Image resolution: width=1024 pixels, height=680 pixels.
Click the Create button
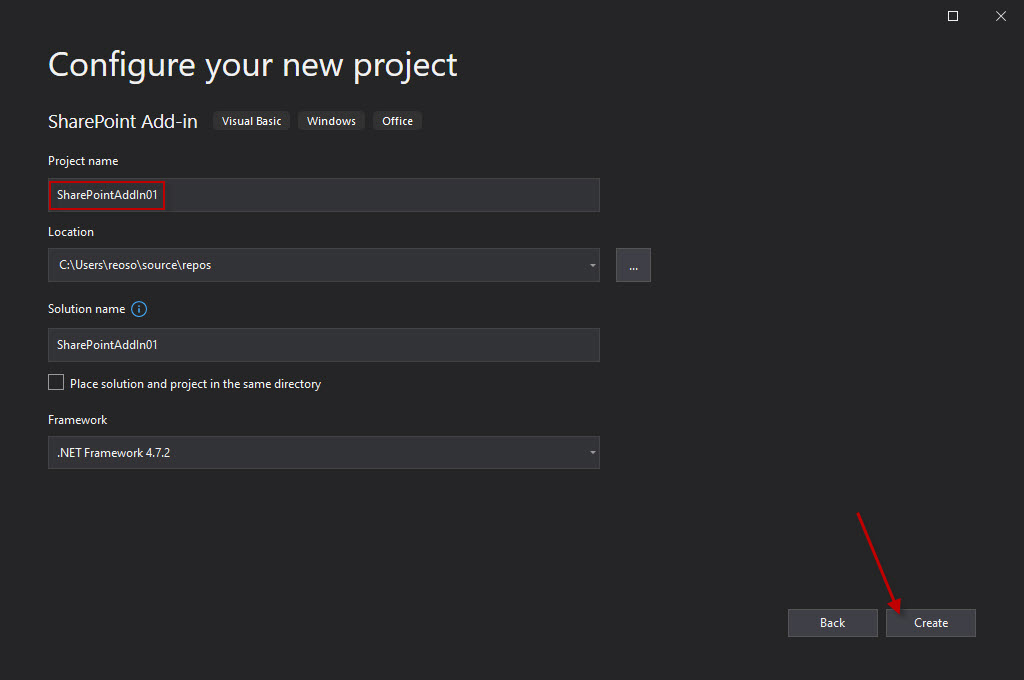pos(931,623)
